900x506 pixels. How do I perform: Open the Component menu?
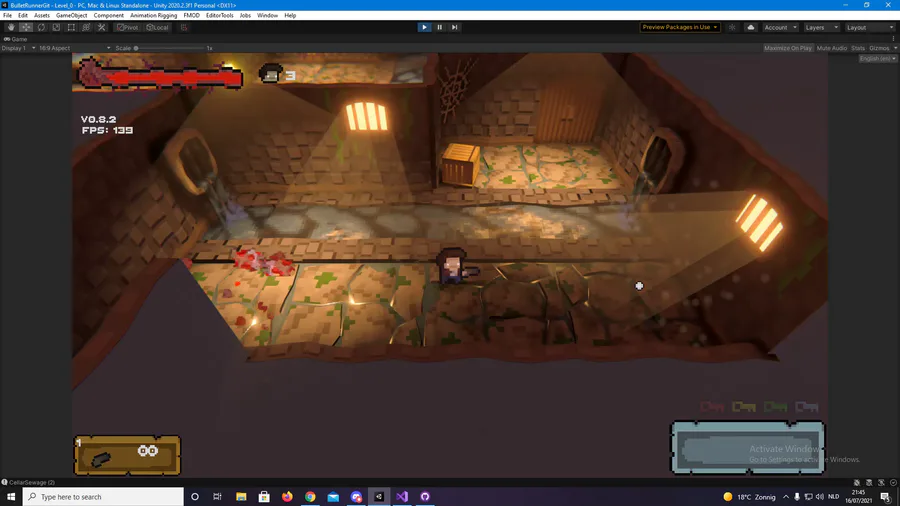[108, 15]
